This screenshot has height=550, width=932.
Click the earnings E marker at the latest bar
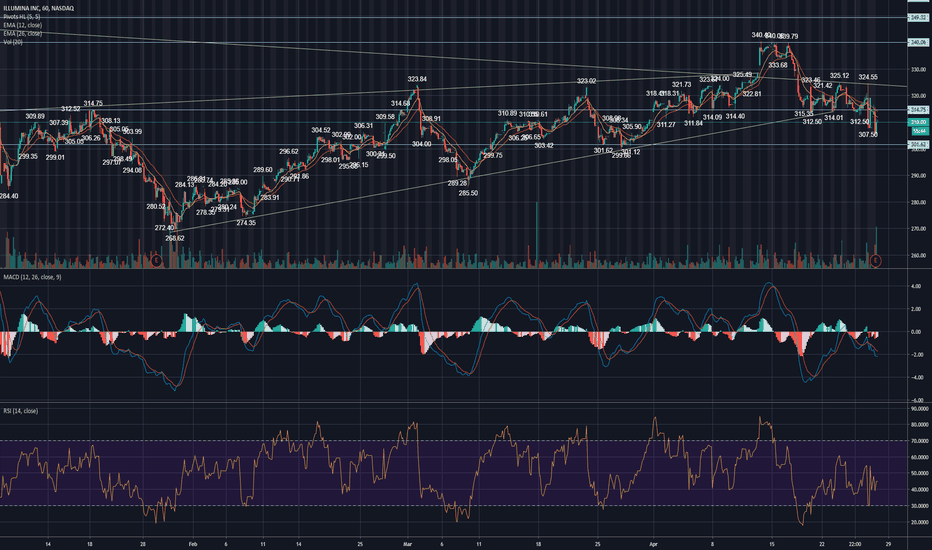(x=876, y=260)
